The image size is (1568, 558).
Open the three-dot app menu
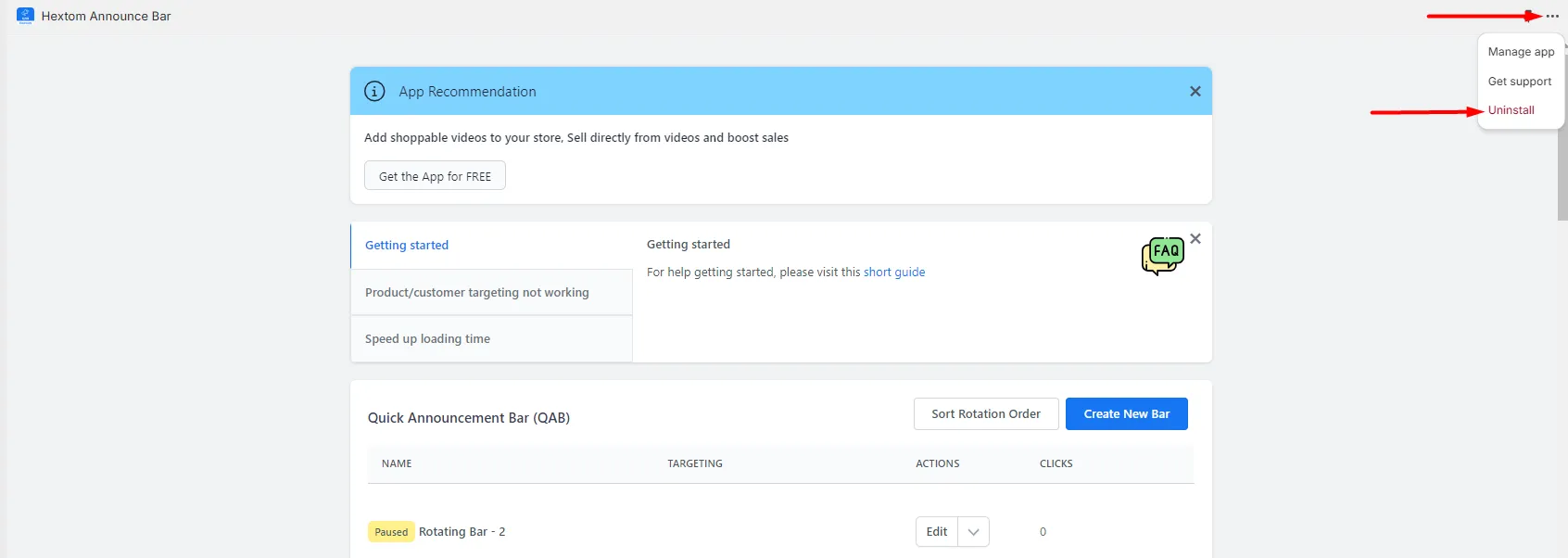click(x=1552, y=16)
